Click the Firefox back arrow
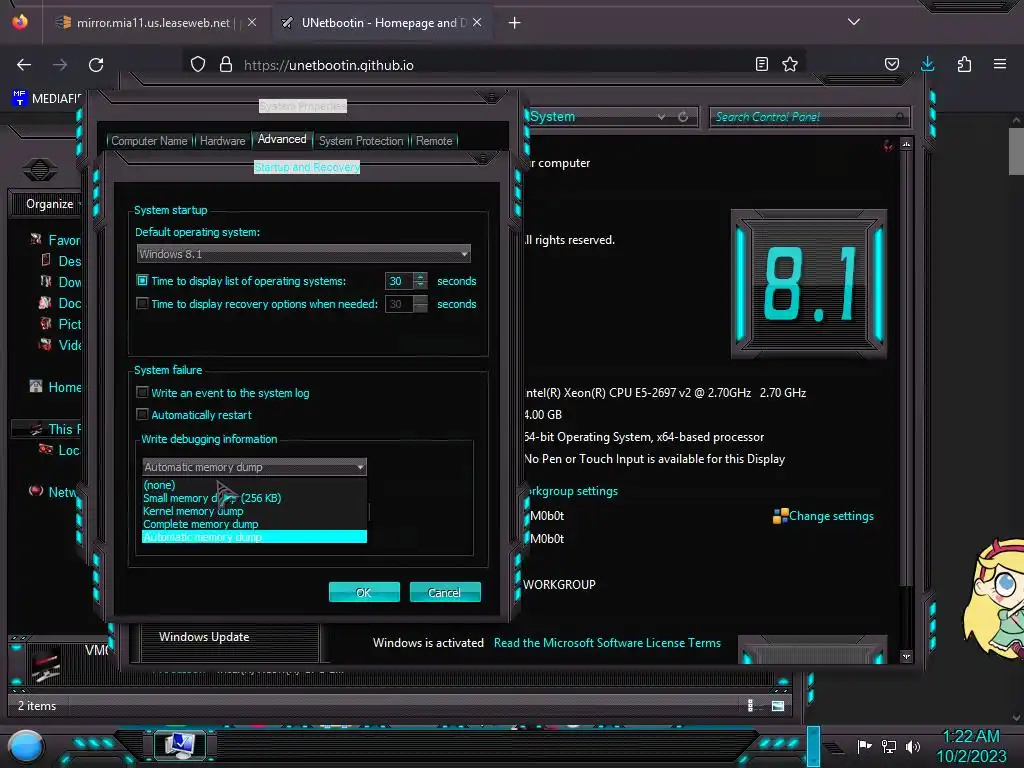The height and width of the screenshot is (768, 1024). coord(24,65)
